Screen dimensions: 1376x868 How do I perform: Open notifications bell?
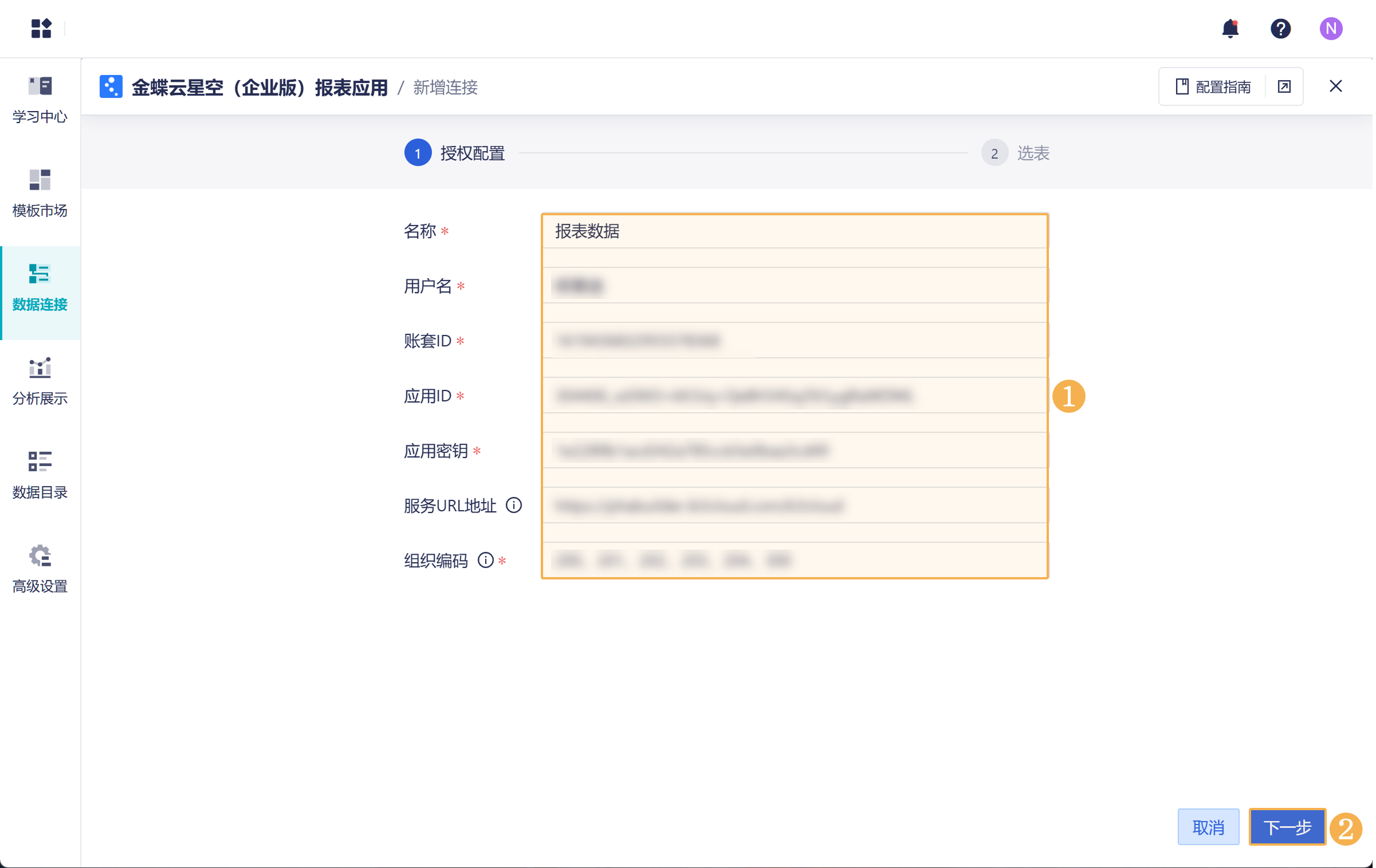tap(1230, 28)
